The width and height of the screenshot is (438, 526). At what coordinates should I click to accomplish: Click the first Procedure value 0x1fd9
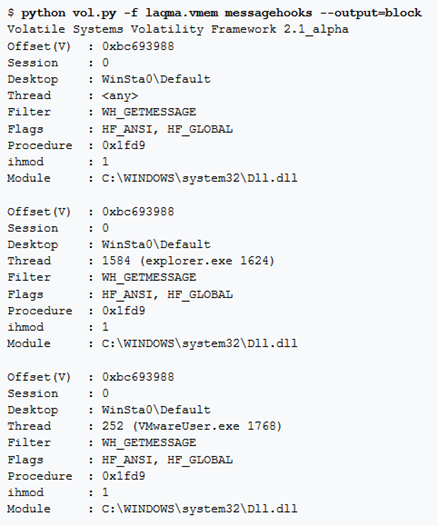point(123,145)
